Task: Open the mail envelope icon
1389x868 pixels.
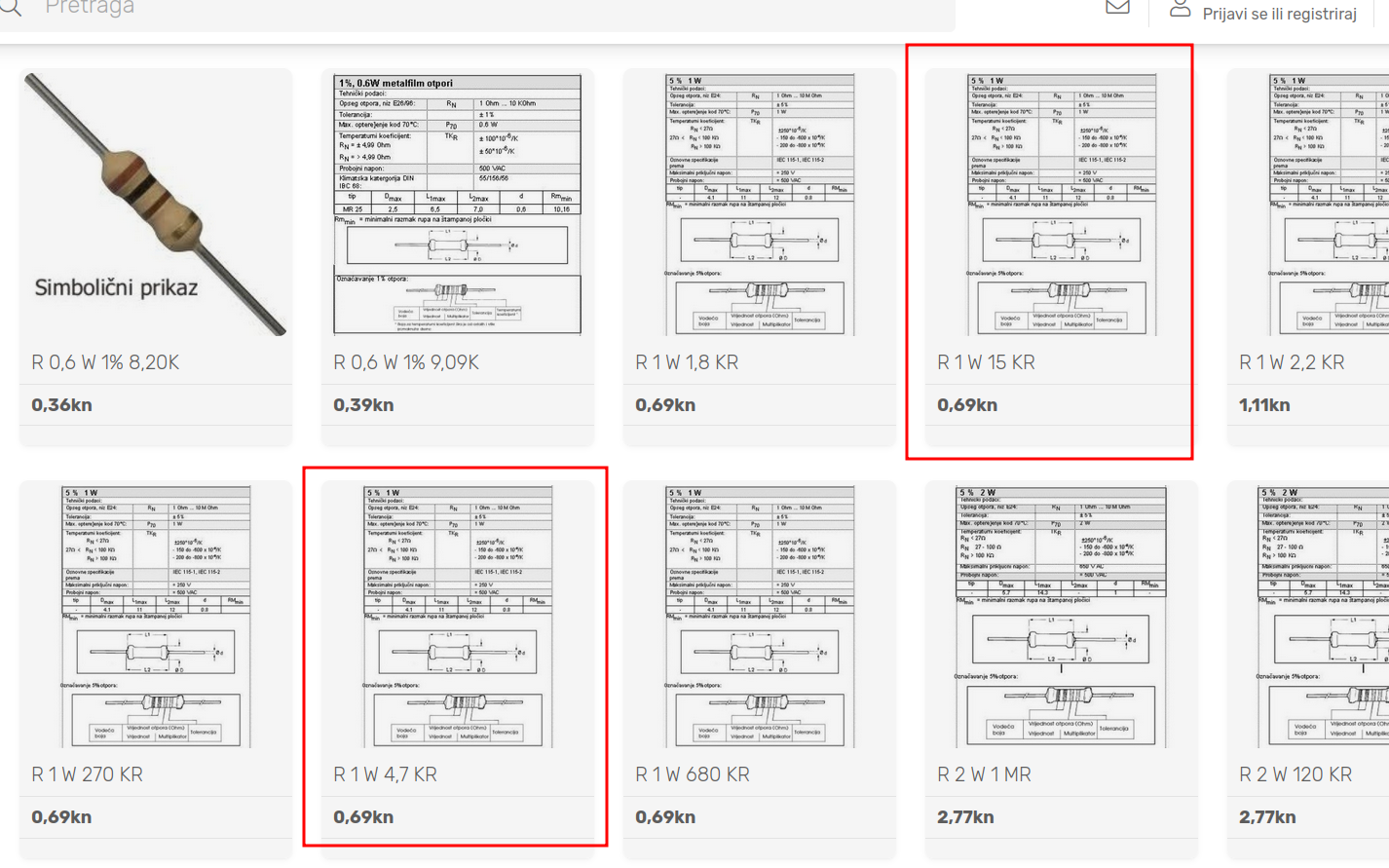Action: pos(1117,8)
